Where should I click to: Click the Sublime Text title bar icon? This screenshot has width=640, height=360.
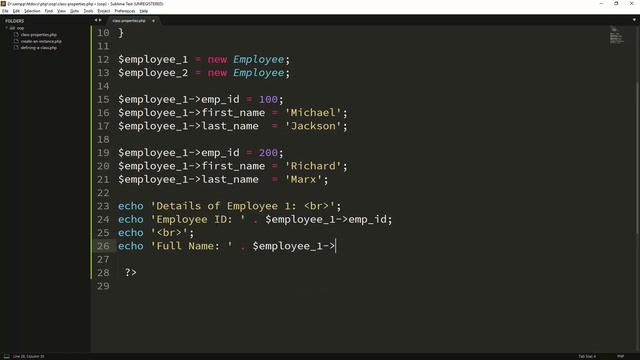[3, 4]
